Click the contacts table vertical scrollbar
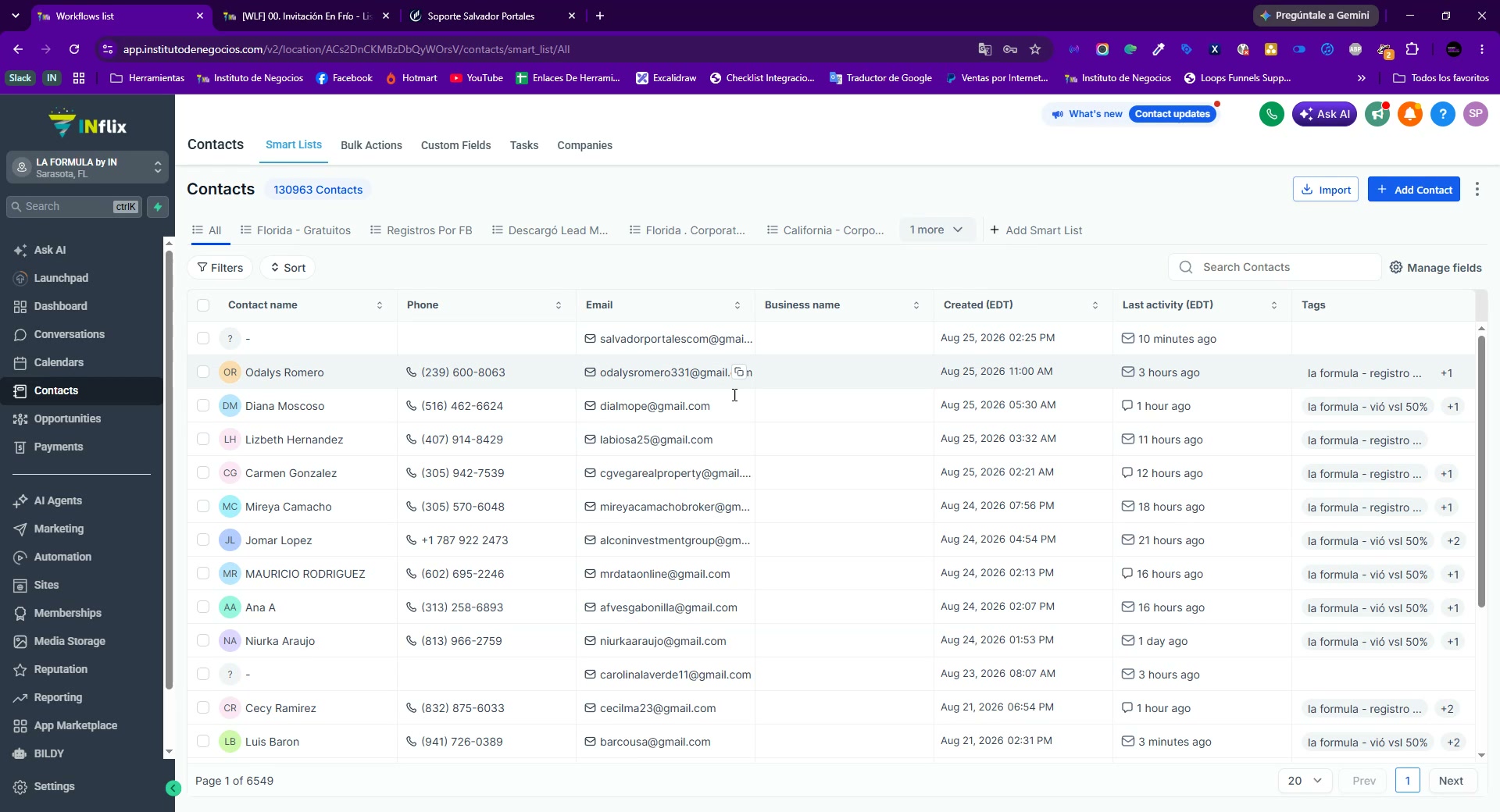 [1481, 472]
